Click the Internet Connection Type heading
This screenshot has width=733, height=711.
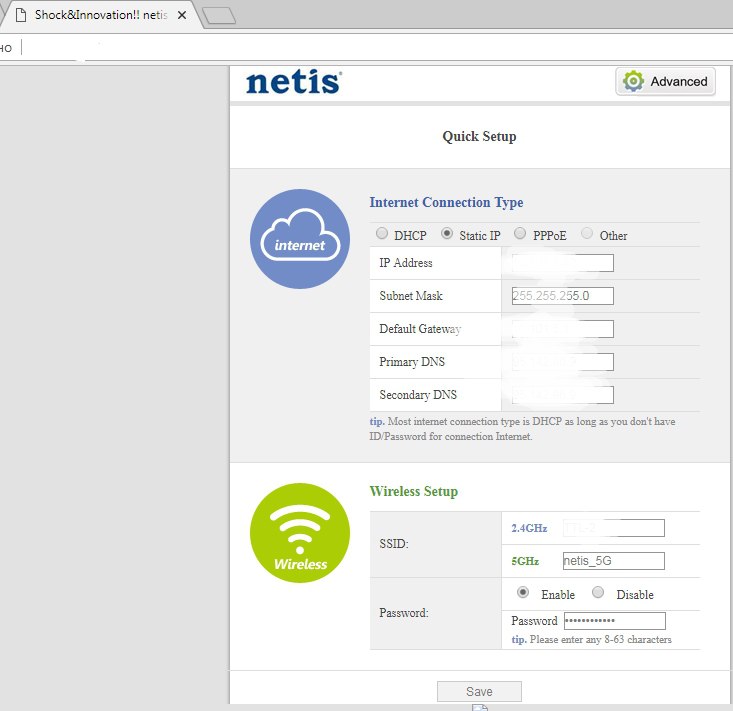tap(446, 202)
